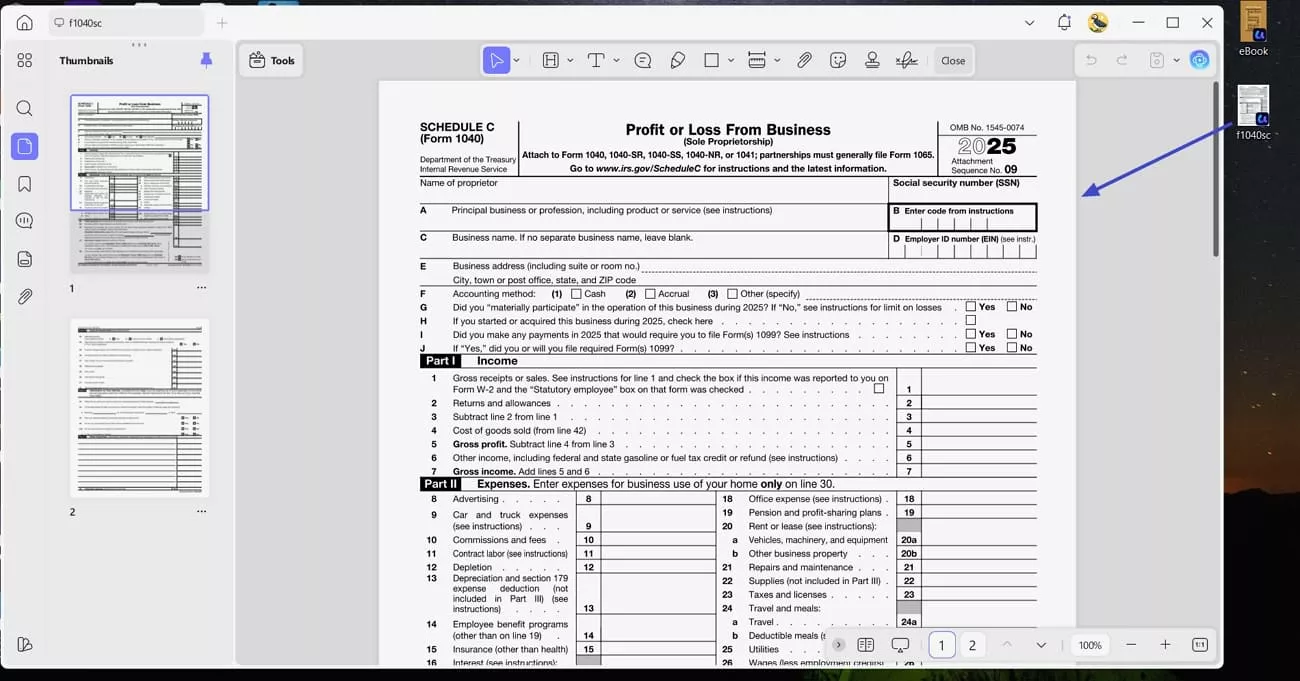Screen dimensions: 1300x681
Task: Click the Close button on the toolbar
Action: click(952, 60)
